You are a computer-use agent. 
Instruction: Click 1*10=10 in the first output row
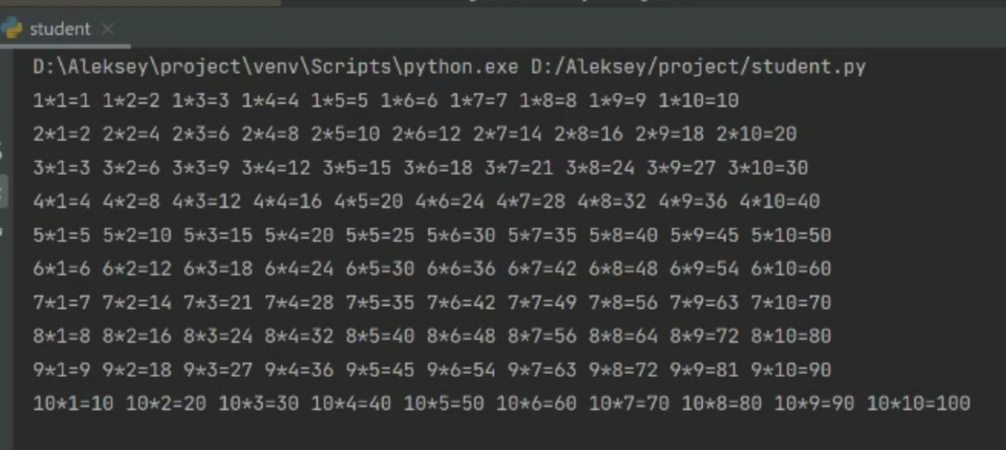[x=698, y=100]
